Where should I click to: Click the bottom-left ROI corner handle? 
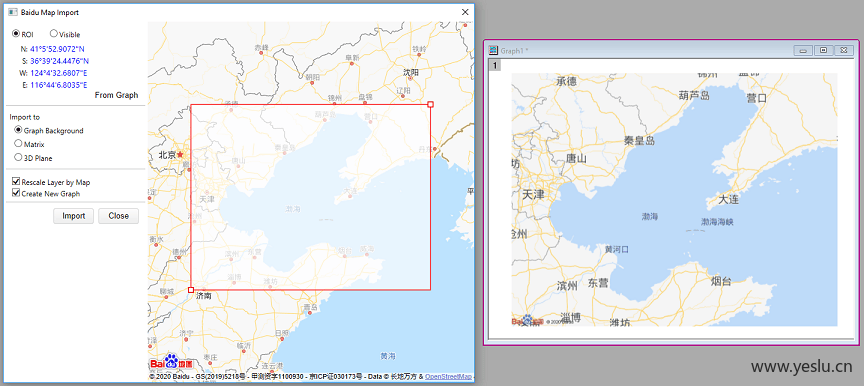click(191, 290)
